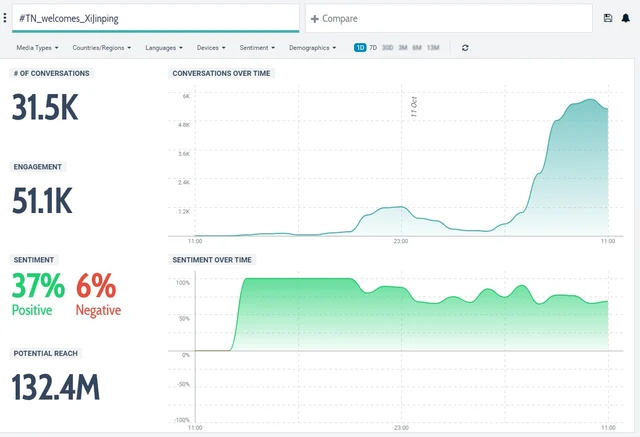The height and width of the screenshot is (437, 640).
Task: Click the POTENTIAL REACH label
Action: pyautogui.click(x=45, y=353)
